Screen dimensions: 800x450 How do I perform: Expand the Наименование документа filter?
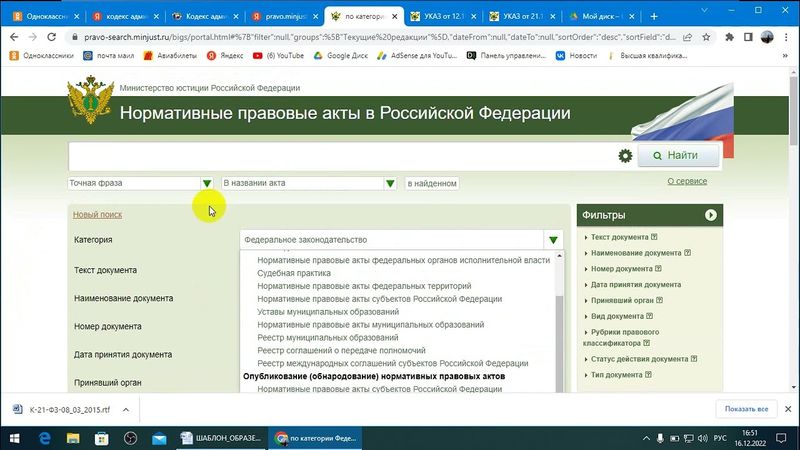[x=636, y=253]
